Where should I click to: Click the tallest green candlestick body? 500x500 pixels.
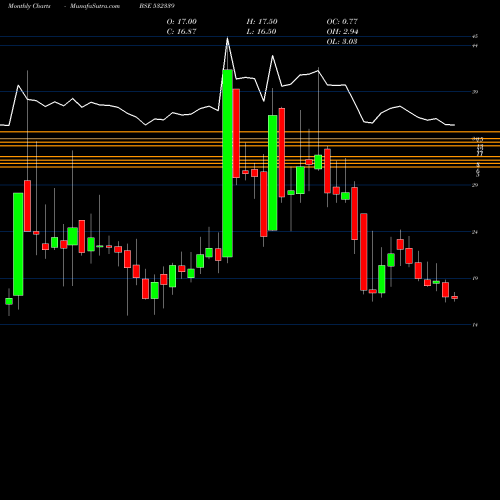(x=228, y=163)
